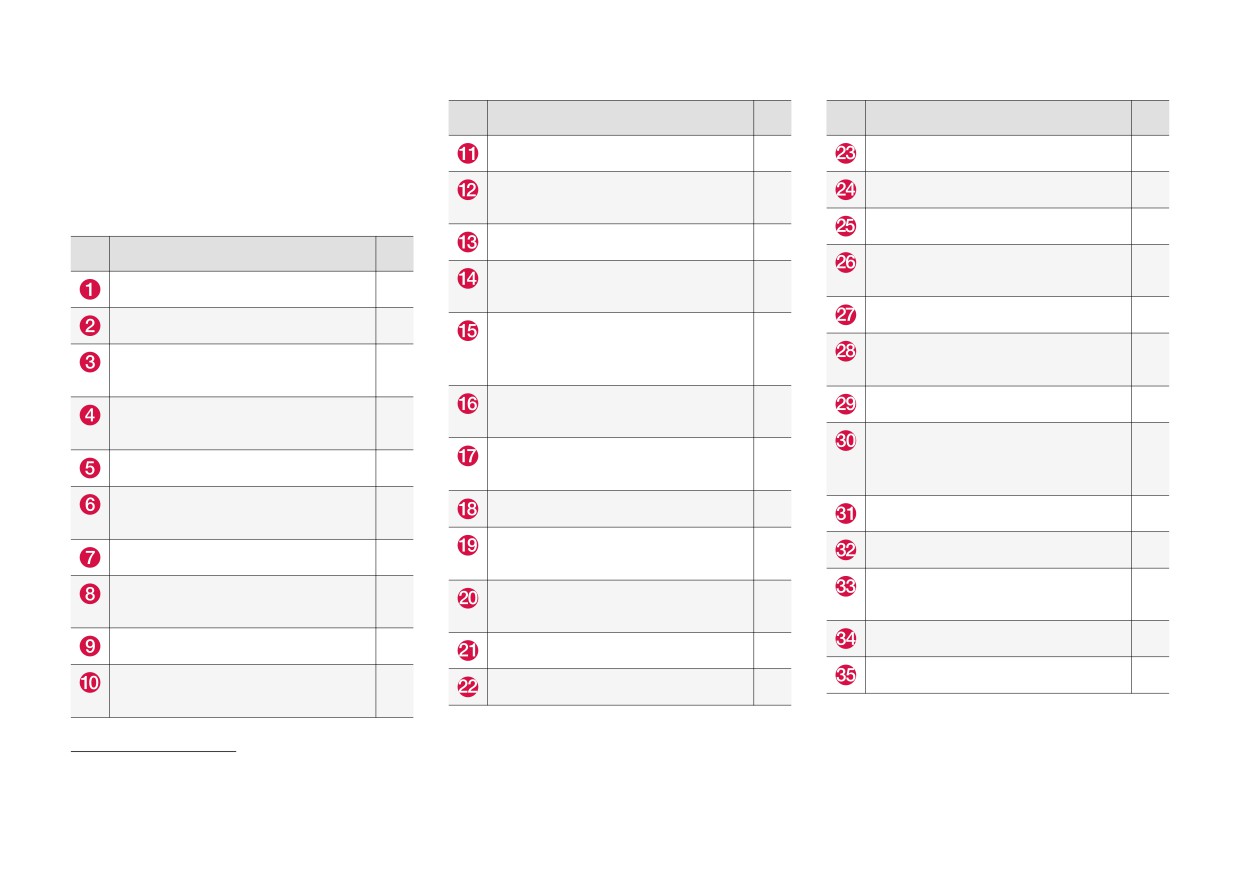Image resolution: width=1239 pixels, height=872 pixels.
Task: Select the red number 33 badge
Action: pos(846,587)
